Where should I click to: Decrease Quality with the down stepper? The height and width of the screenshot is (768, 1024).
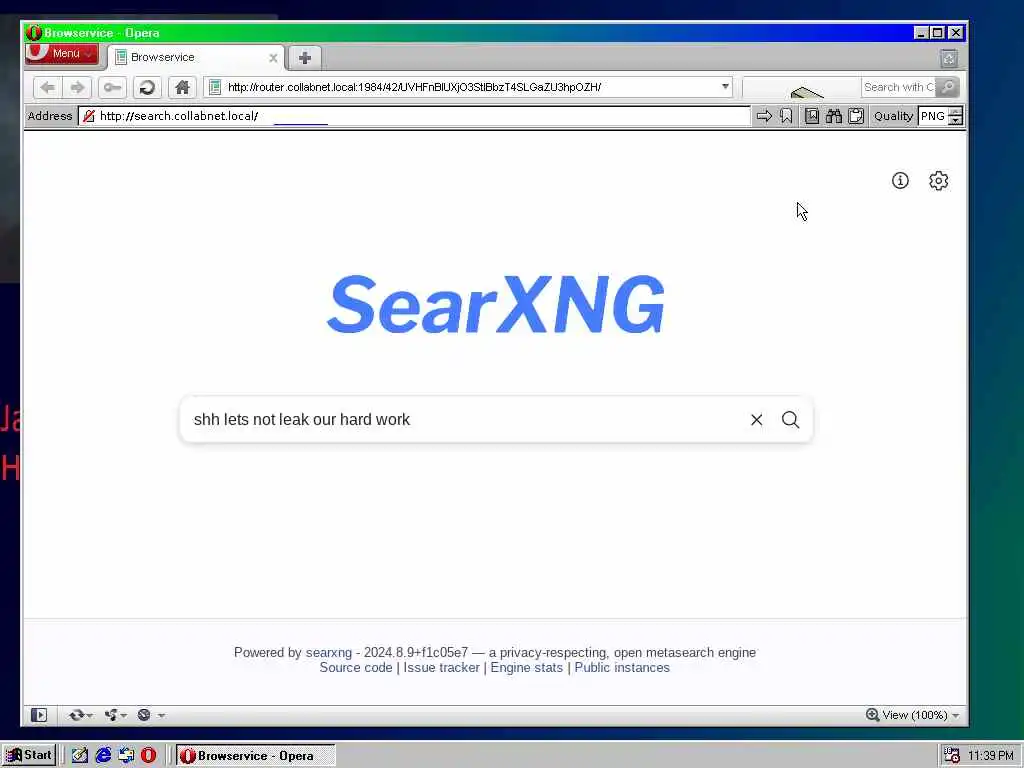click(x=955, y=121)
